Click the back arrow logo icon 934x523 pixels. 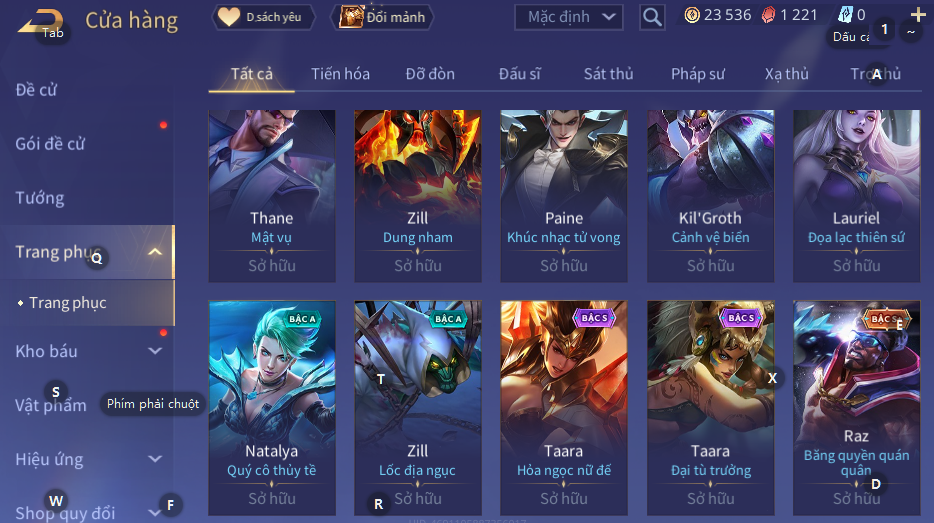pyautogui.click(x=41, y=23)
